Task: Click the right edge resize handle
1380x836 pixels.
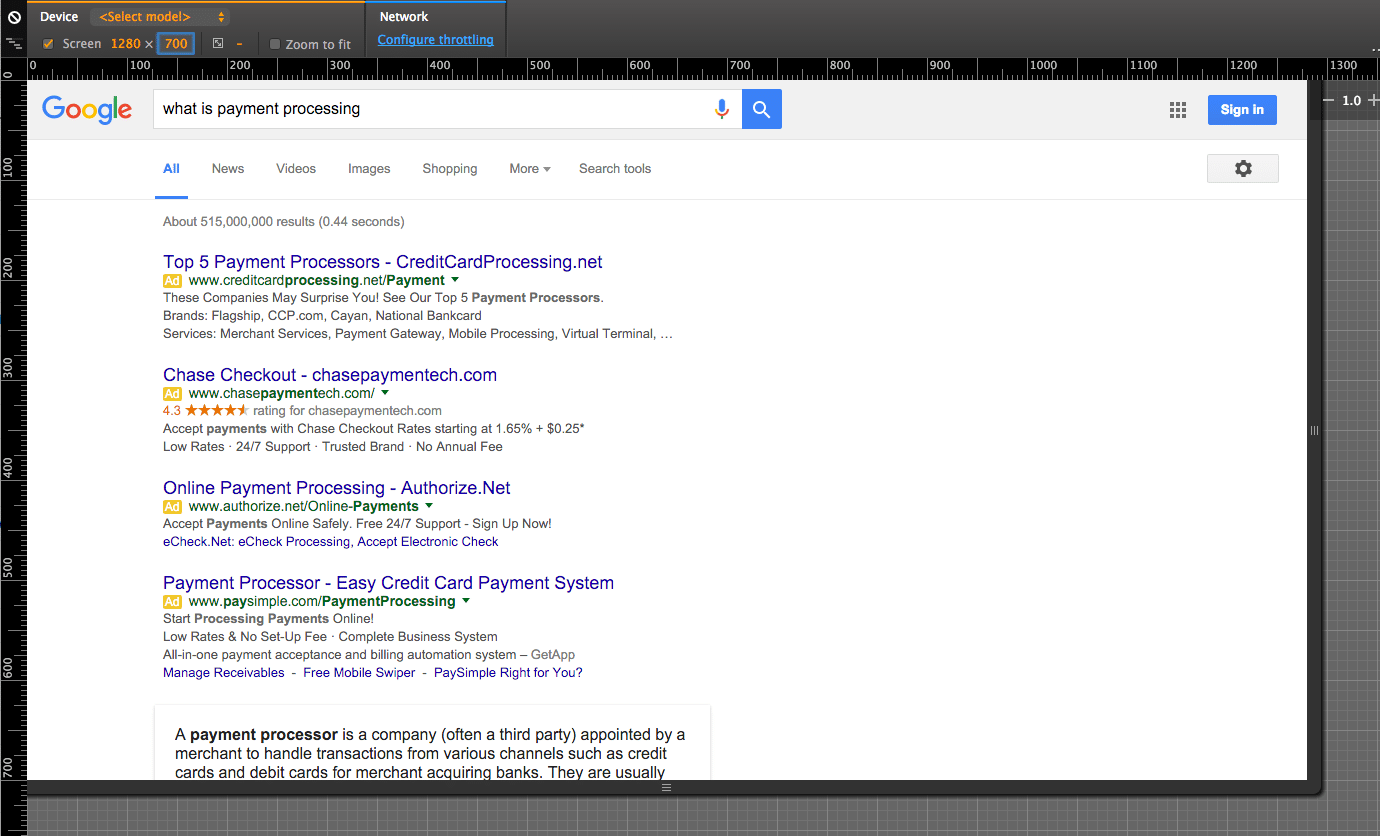Action: pos(1314,430)
